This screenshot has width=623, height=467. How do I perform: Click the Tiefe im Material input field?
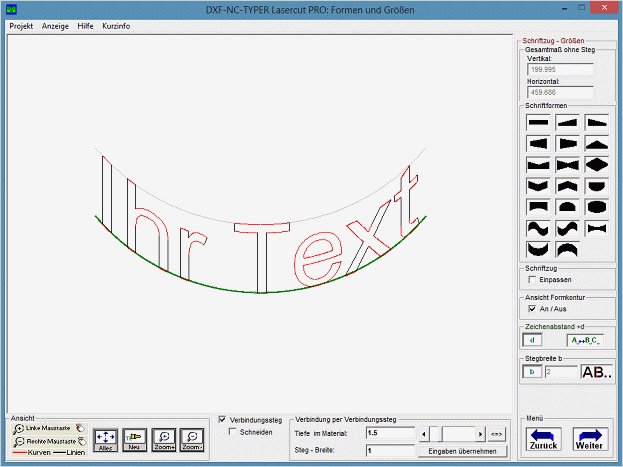[x=390, y=433]
